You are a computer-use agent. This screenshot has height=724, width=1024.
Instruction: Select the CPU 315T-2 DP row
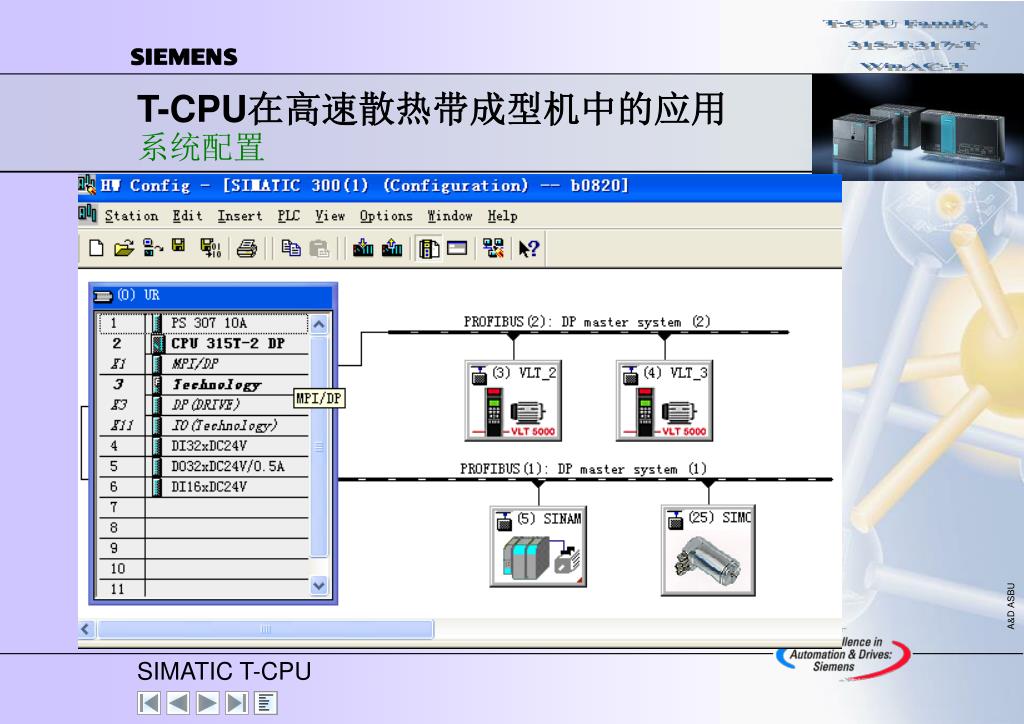203,343
